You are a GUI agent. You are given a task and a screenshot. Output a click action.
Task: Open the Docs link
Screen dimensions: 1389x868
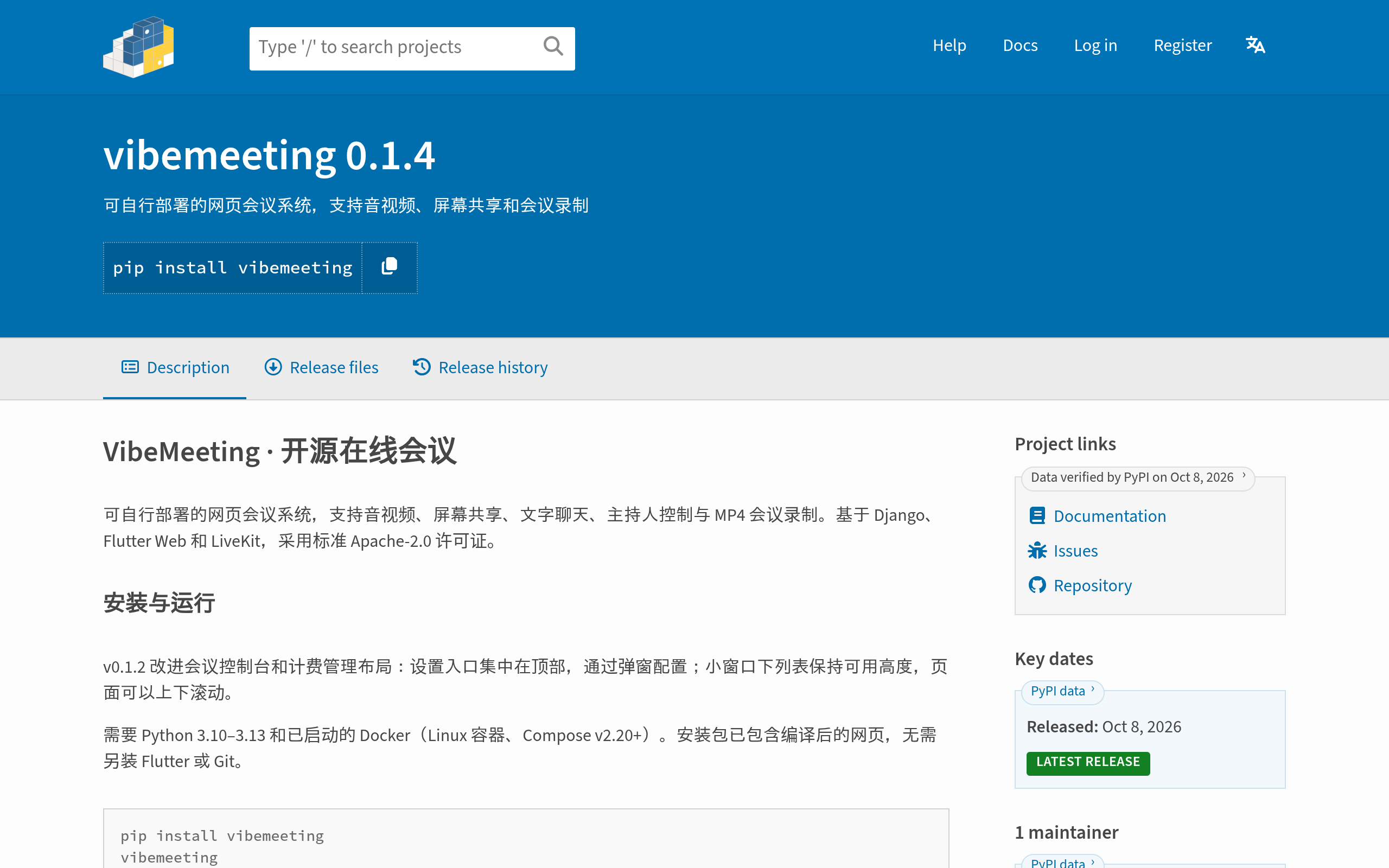(x=1020, y=46)
